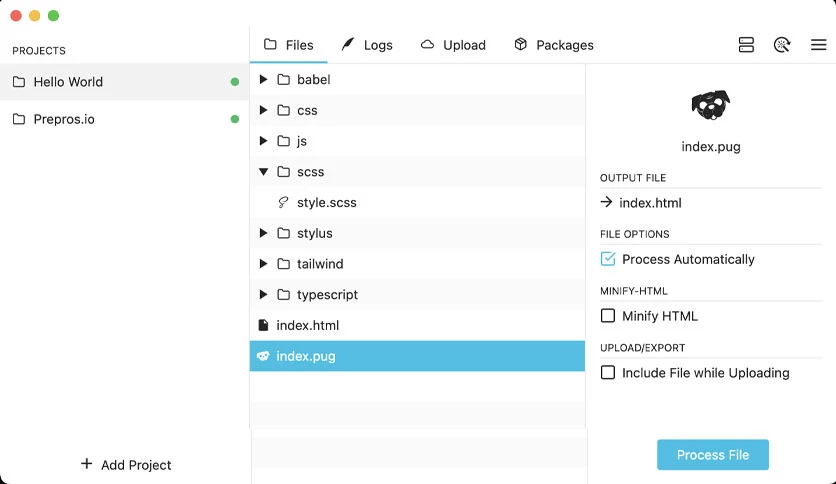The height and width of the screenshot is (484, 836).
Task: Click the typescript folder icon
Action: pyautogui.click(x=284, y=294)
